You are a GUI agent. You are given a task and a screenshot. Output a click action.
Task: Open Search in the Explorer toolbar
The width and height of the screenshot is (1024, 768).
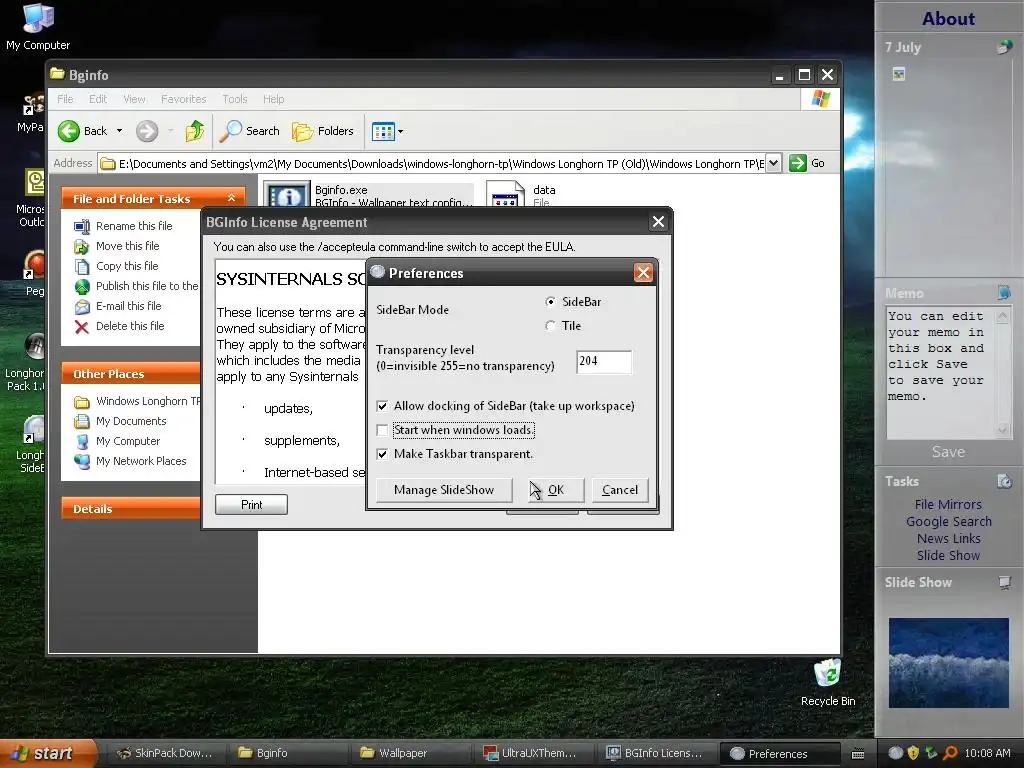249,131
